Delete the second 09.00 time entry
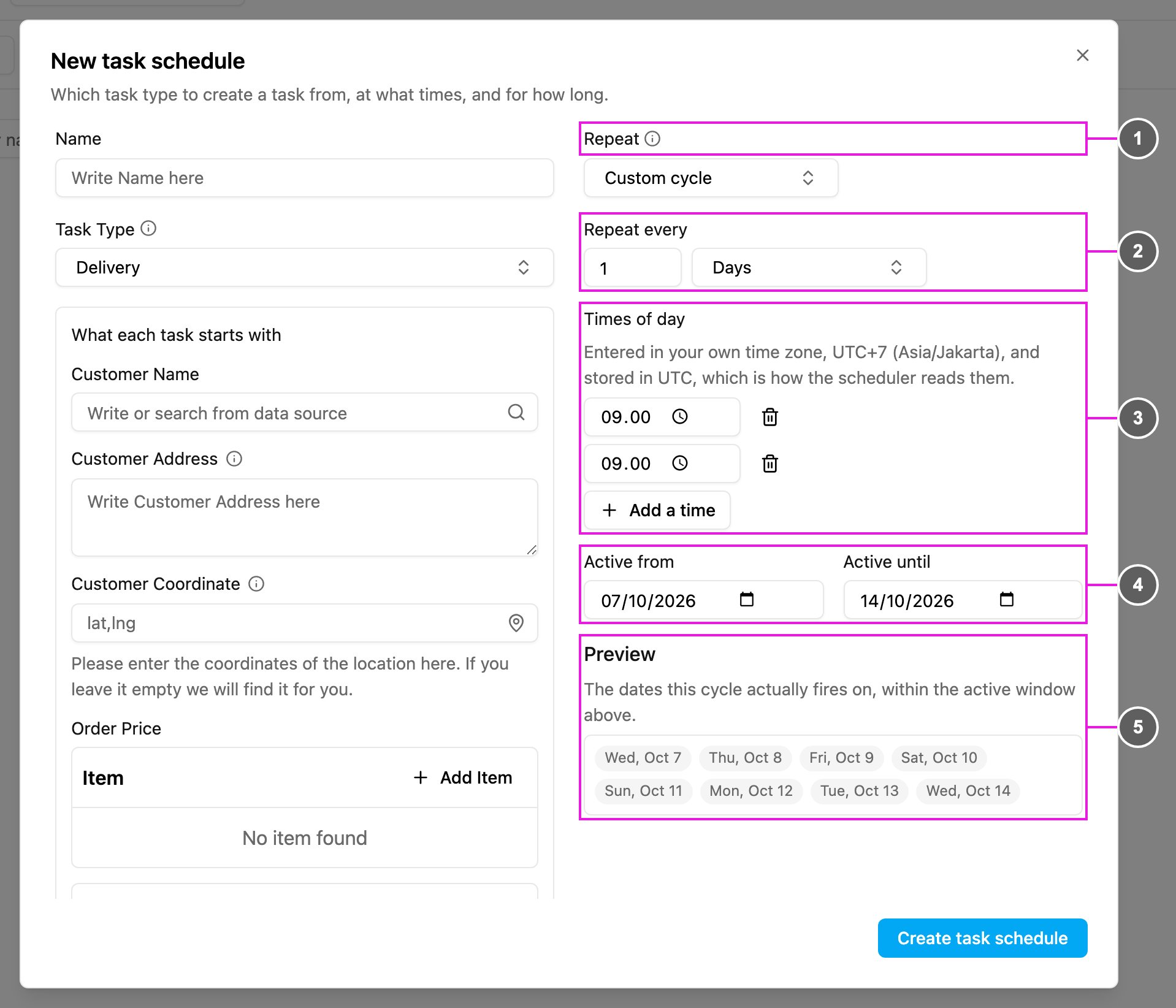Screen dimensions: 1176x1008 click(769, 464)
